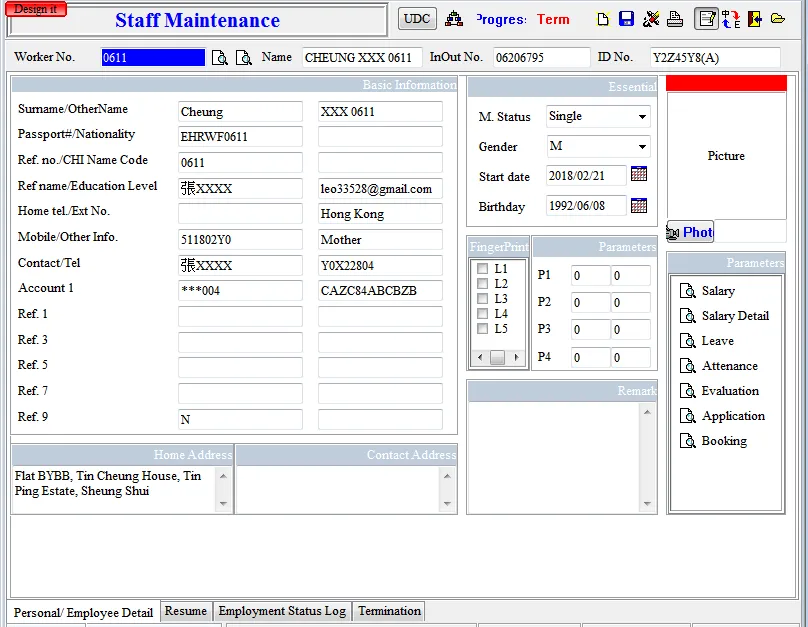
Task: Open the Birthday calendar picker
Action: 639,206
